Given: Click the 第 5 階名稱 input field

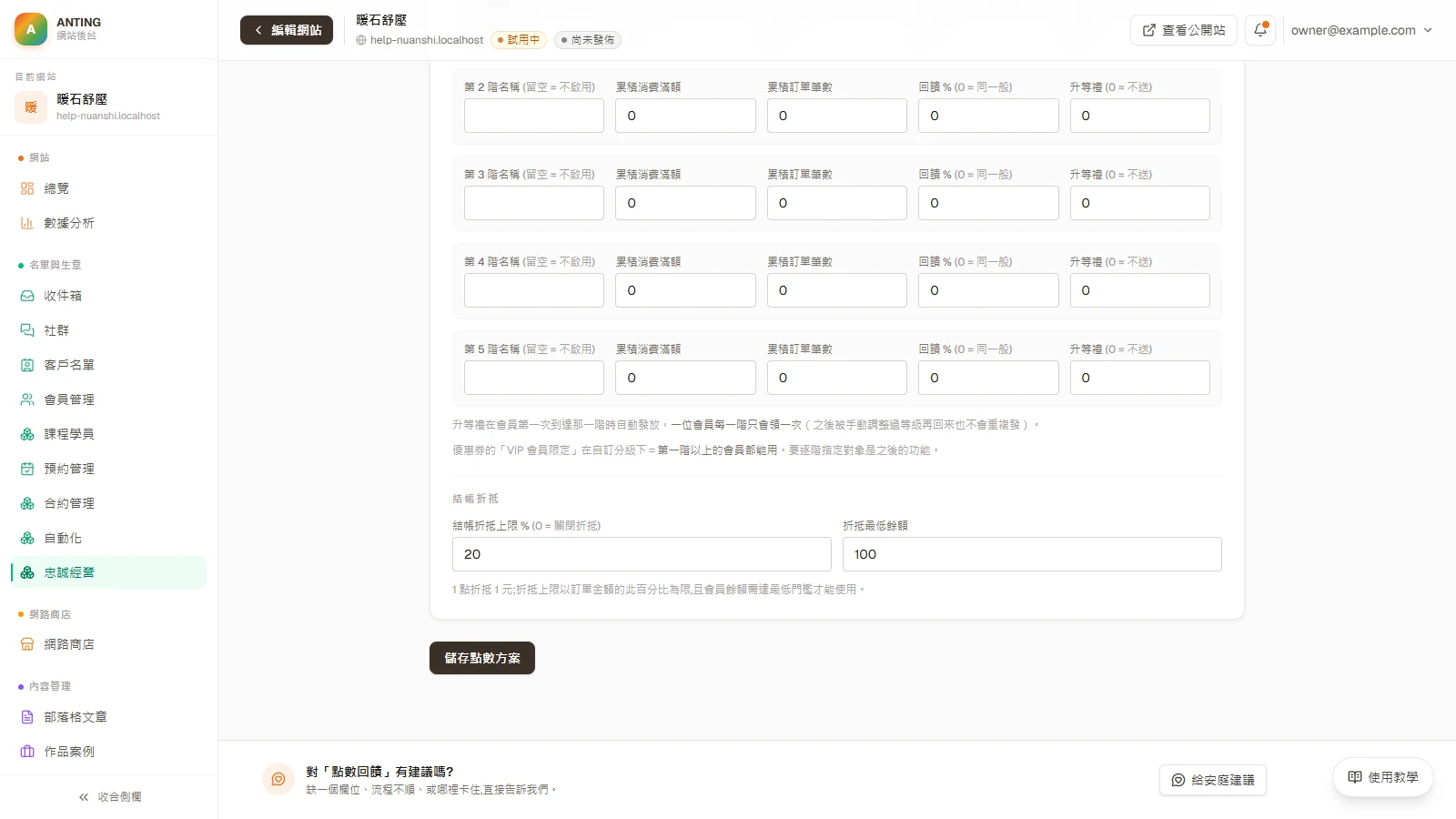Looking at the screenshot, I should tap(534, 378).
